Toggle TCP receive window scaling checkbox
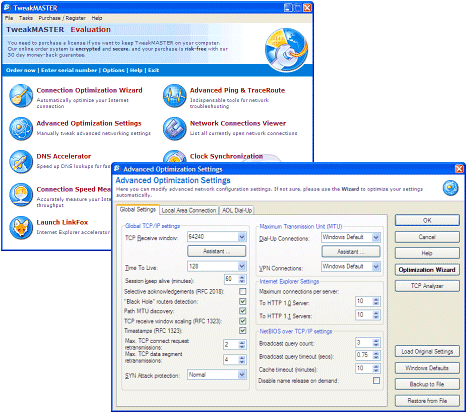The image size is (467, 416). pyautogui.click(x=243, y=321)
